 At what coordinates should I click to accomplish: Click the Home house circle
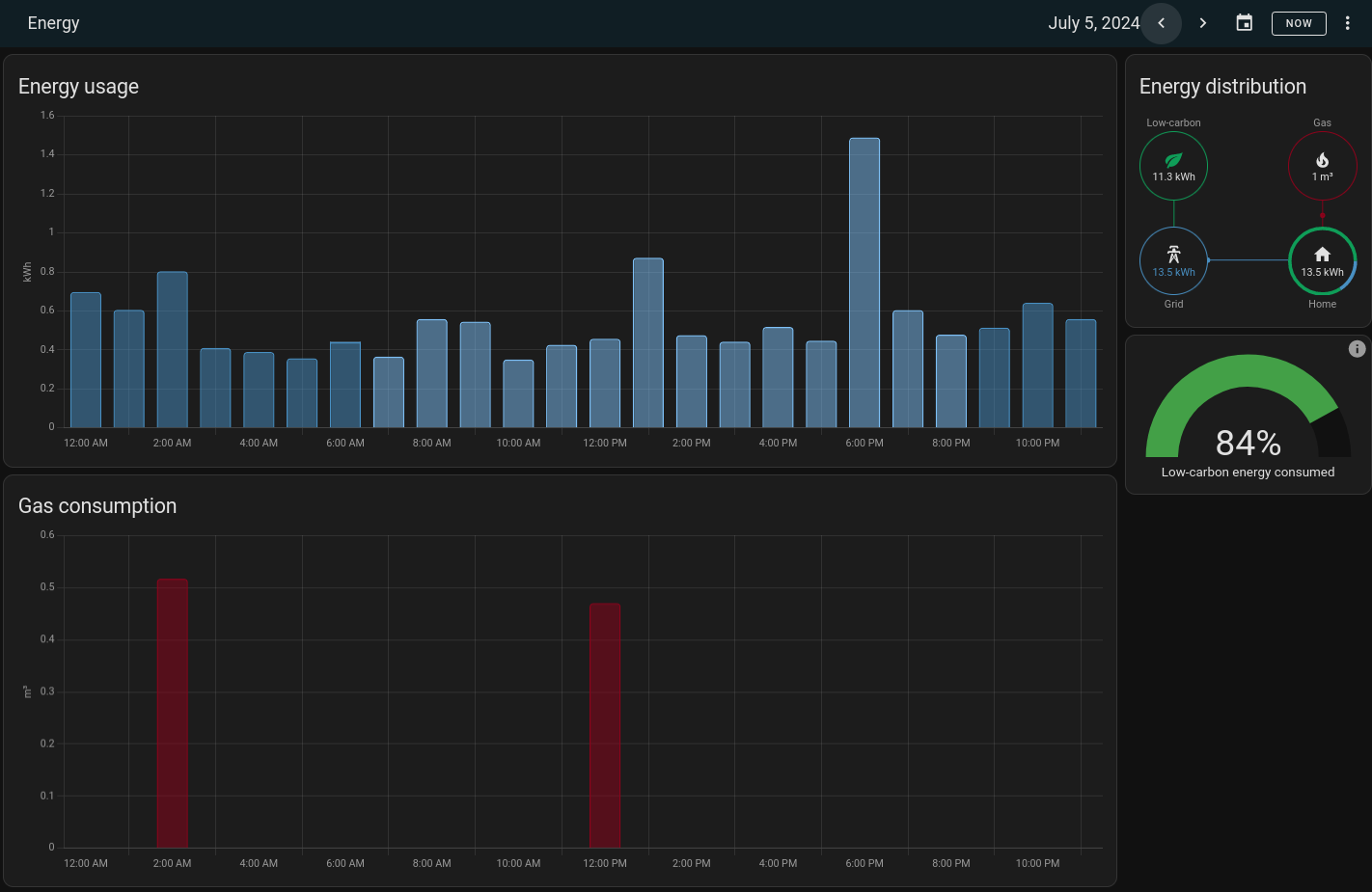pyautogui.click(x=1322, y=260)
